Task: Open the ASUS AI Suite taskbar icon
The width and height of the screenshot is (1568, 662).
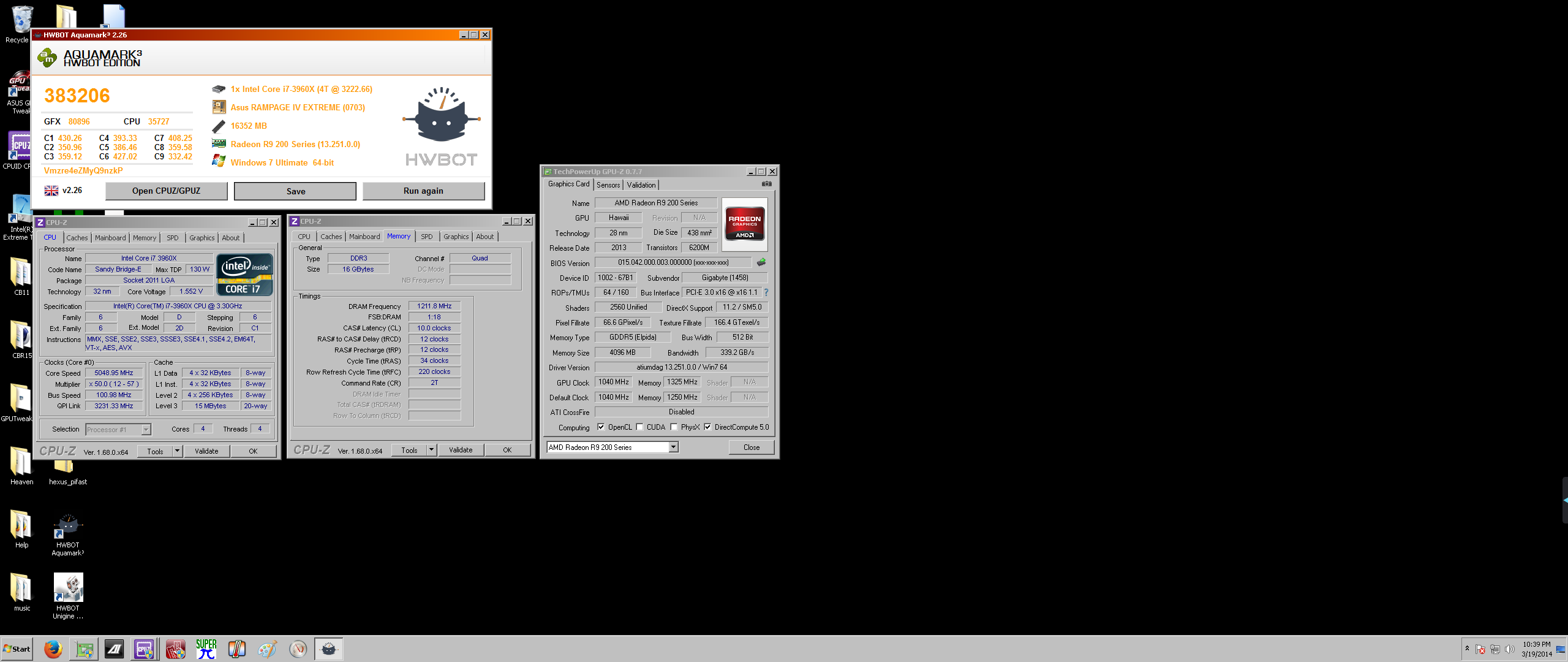Action: (x=114, y=649)
